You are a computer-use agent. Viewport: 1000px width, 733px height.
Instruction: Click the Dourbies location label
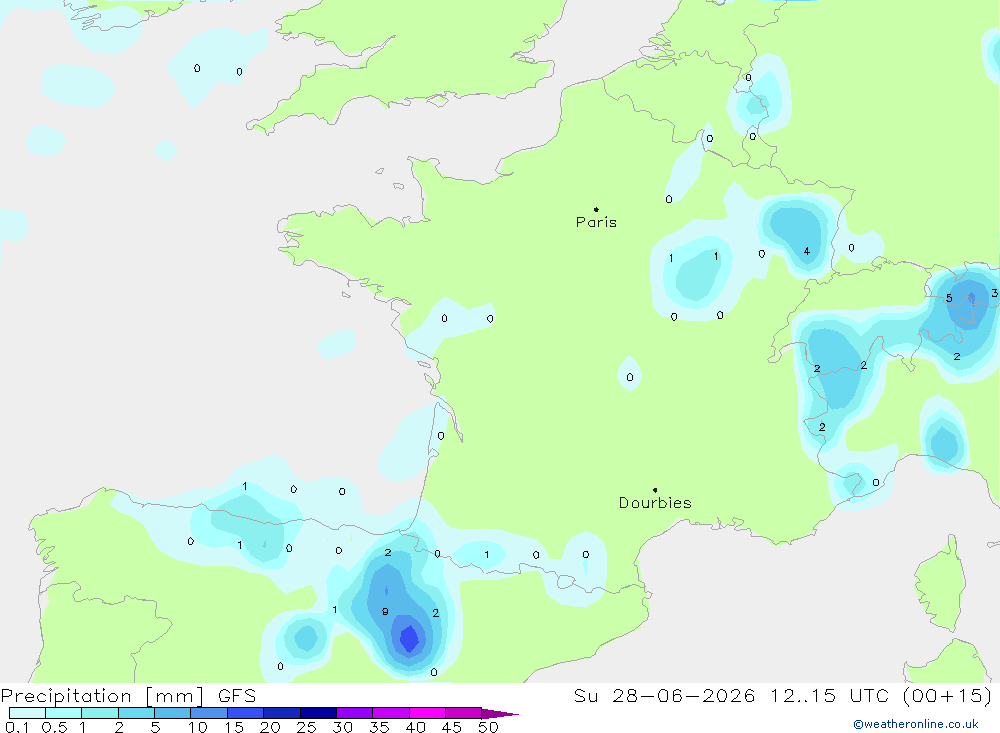(x=655, y=503)
